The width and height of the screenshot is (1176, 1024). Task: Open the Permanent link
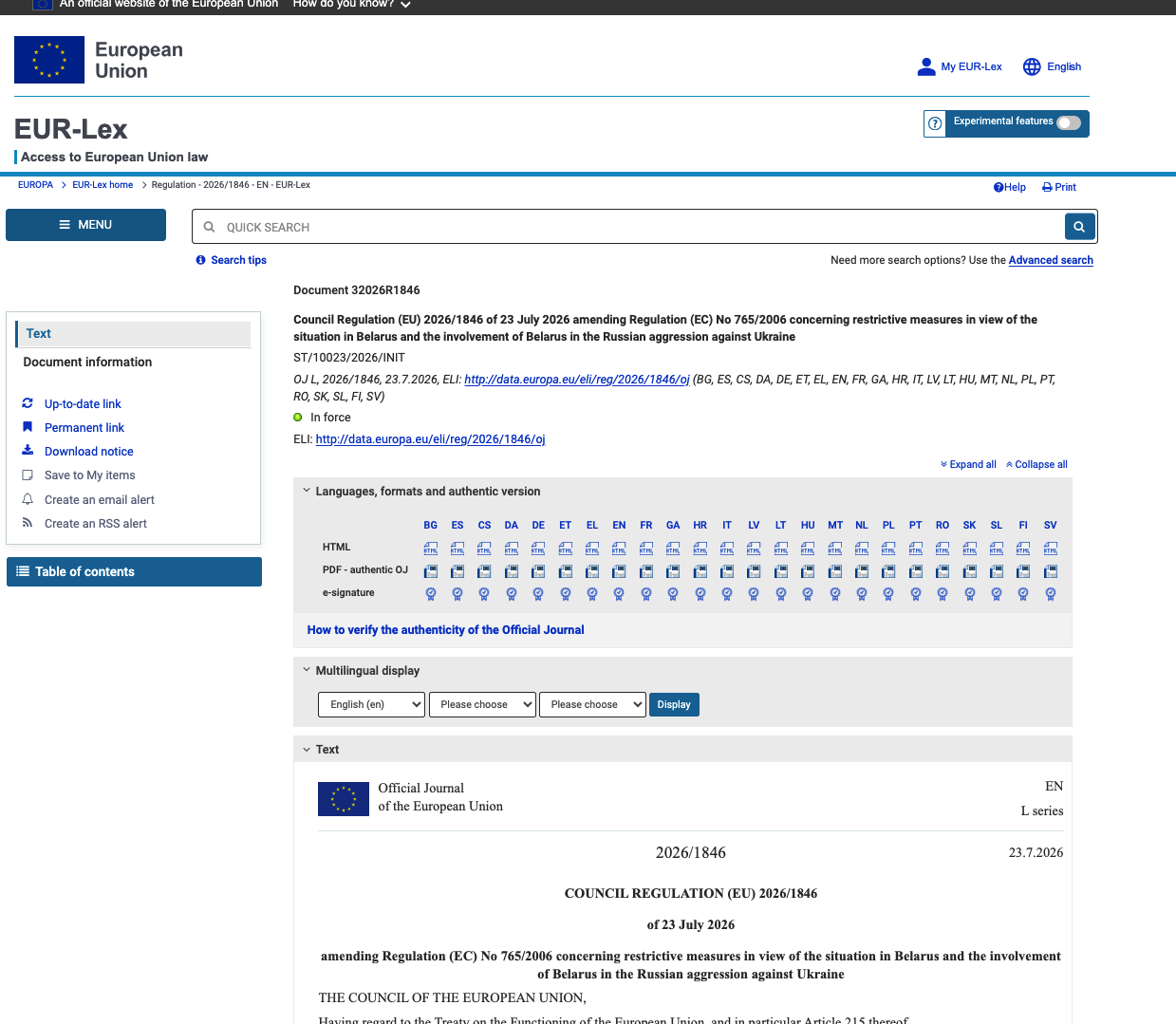coord(84,427)
